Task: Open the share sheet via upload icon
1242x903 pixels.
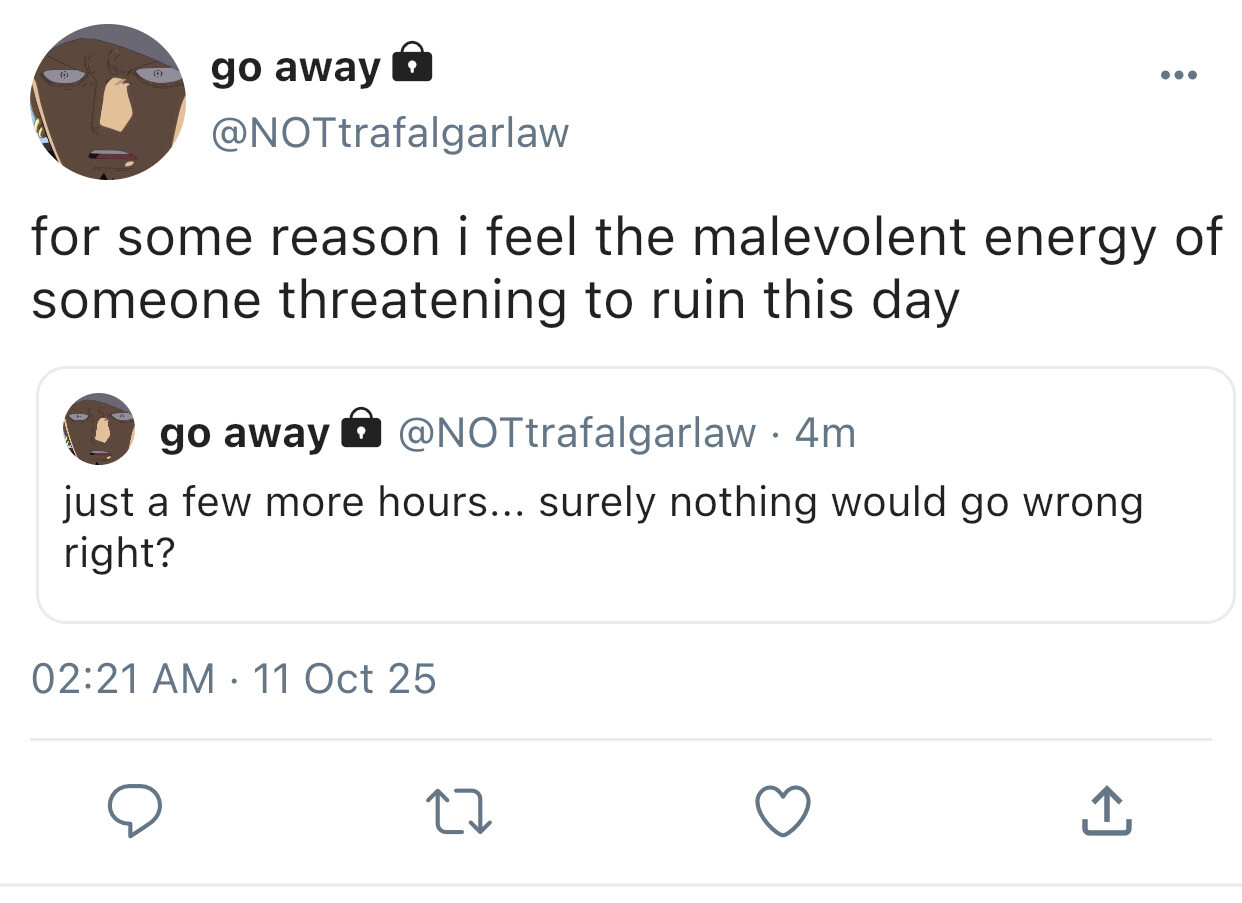Action: 1108,811
